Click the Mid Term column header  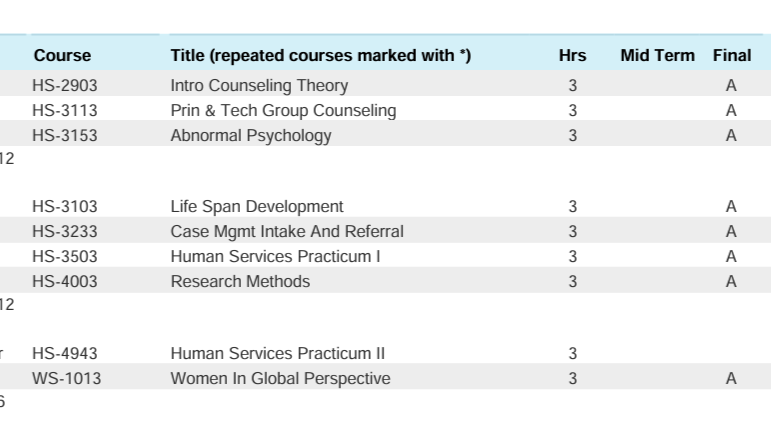657,56
